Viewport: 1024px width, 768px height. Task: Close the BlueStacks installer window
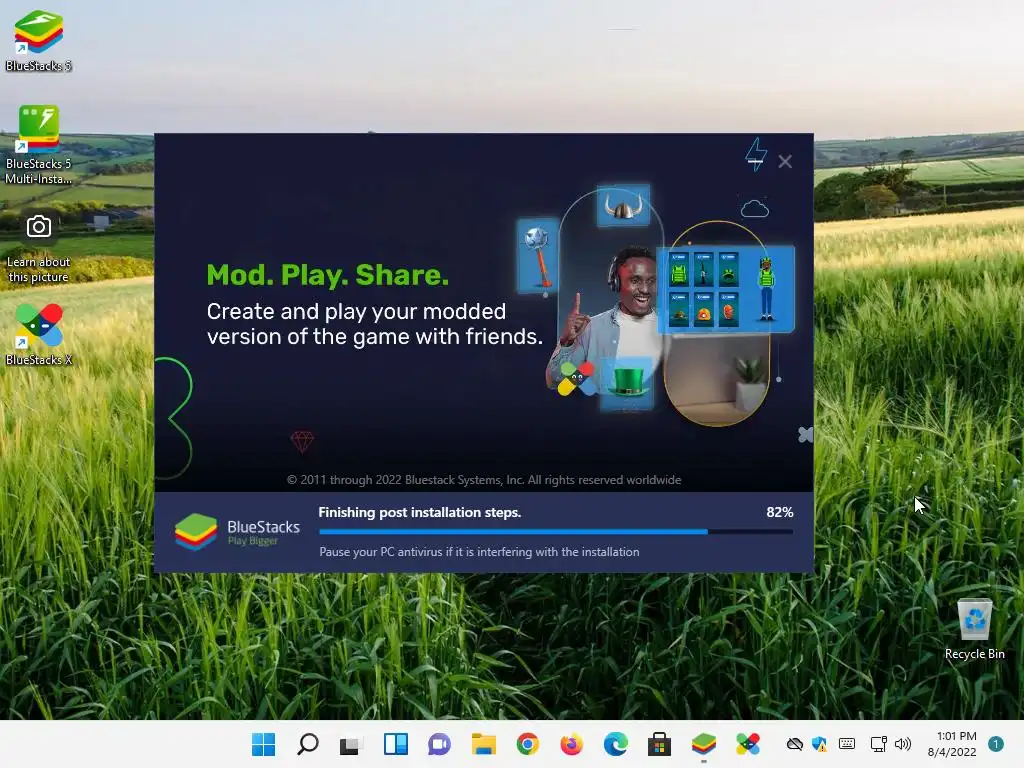pos(785,161)
